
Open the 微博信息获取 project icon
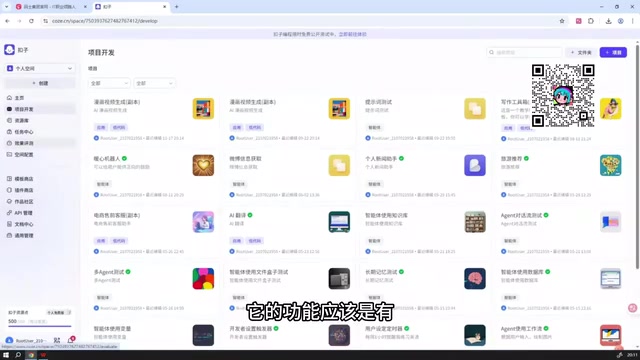[x=339, y=165]
